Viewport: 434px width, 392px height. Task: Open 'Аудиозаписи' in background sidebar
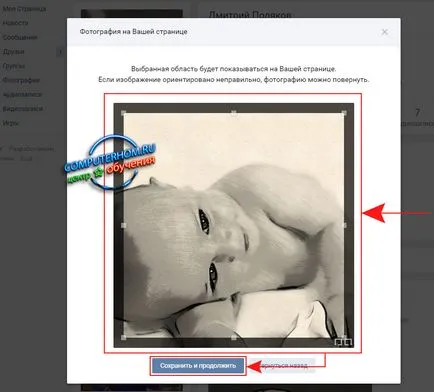(x=22, y=95)
